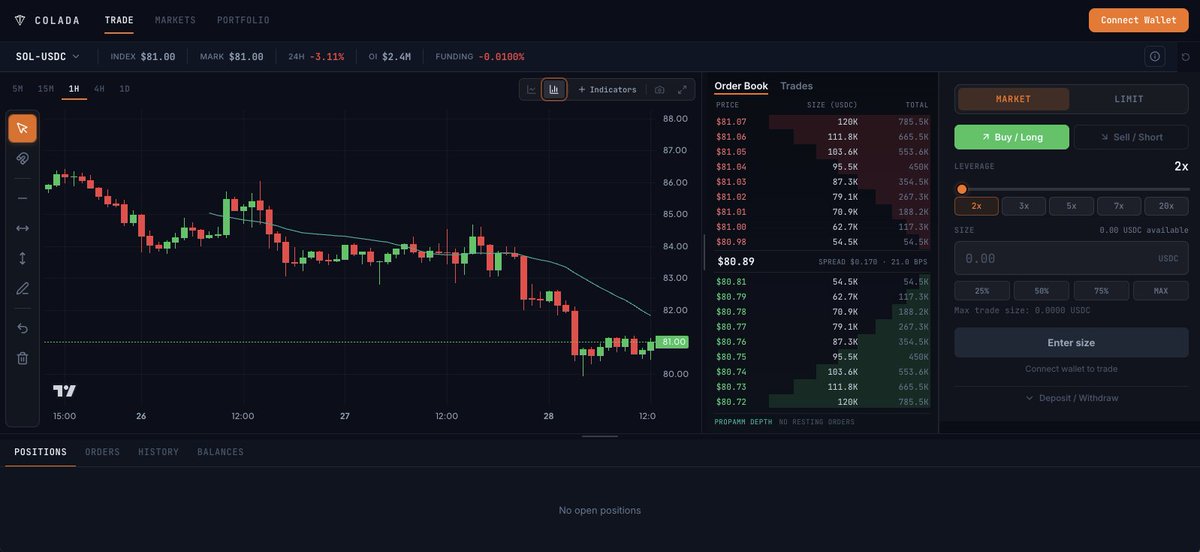Select the horizontal line drawing tool
Image resolution: width=1200 pixels, height=552 pixels.
pos(22,198)
